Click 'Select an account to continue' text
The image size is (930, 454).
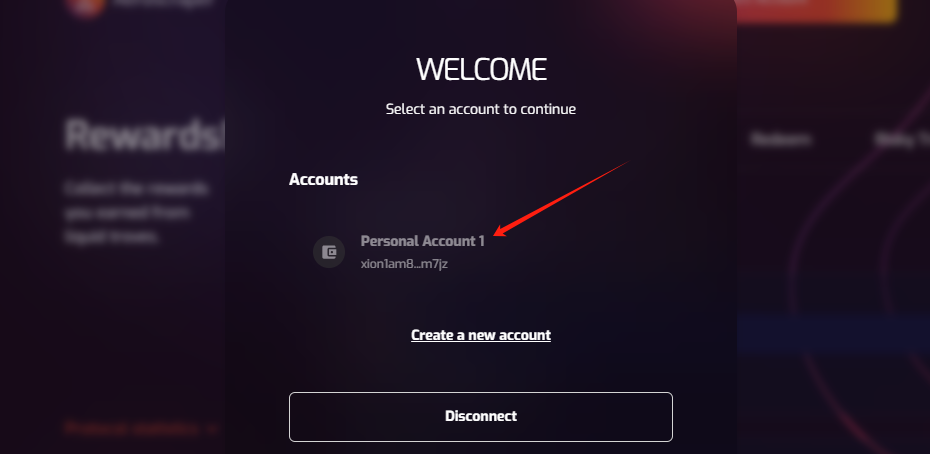point(481,109)
